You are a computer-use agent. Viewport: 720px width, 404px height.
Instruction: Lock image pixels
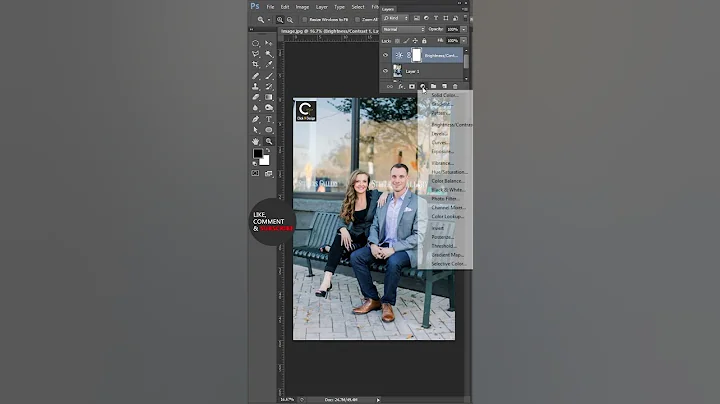click(406, 41)
